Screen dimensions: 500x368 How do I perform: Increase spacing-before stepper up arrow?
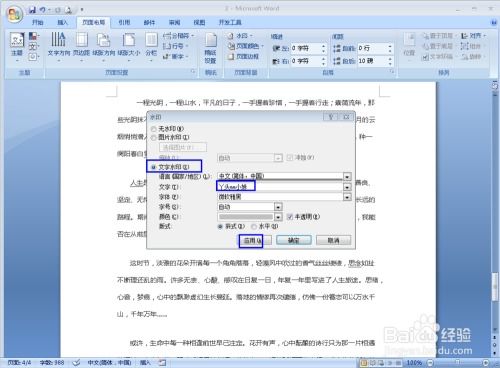coord(390,46)
